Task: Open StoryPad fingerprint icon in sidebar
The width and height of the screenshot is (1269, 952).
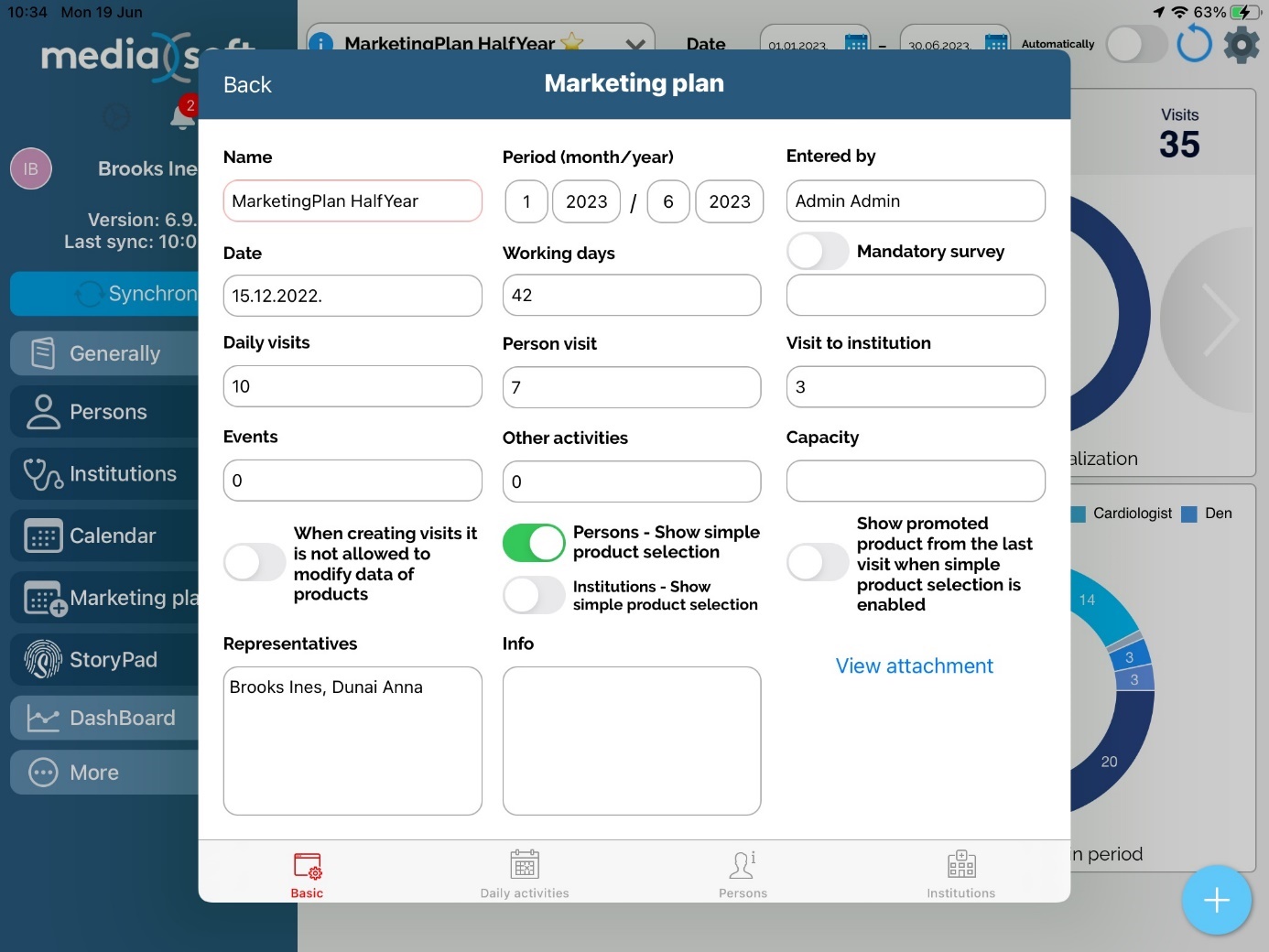Action: point(42,659)
